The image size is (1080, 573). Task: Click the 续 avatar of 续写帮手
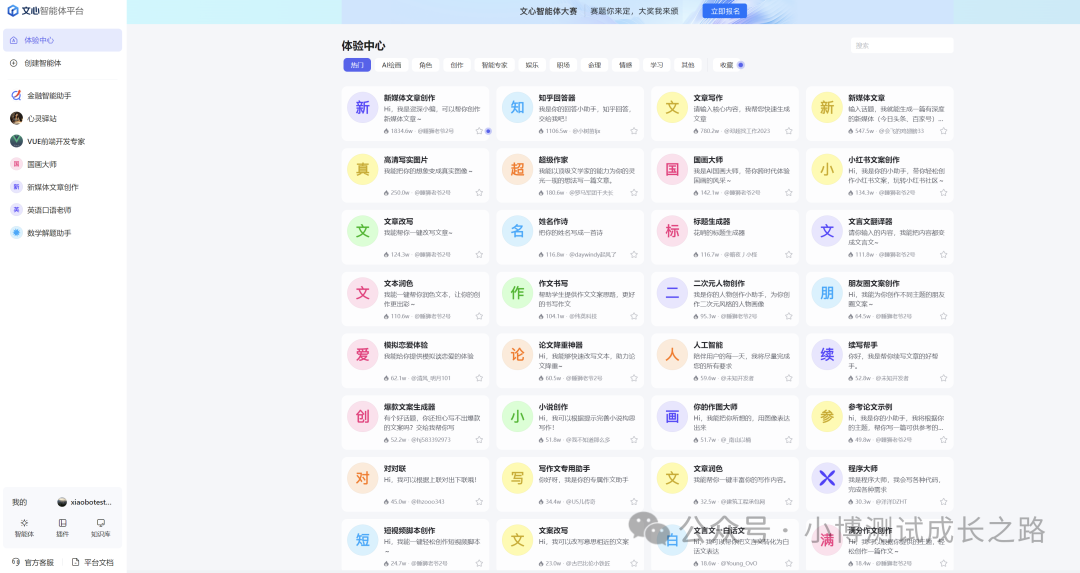tap(827, 355)
